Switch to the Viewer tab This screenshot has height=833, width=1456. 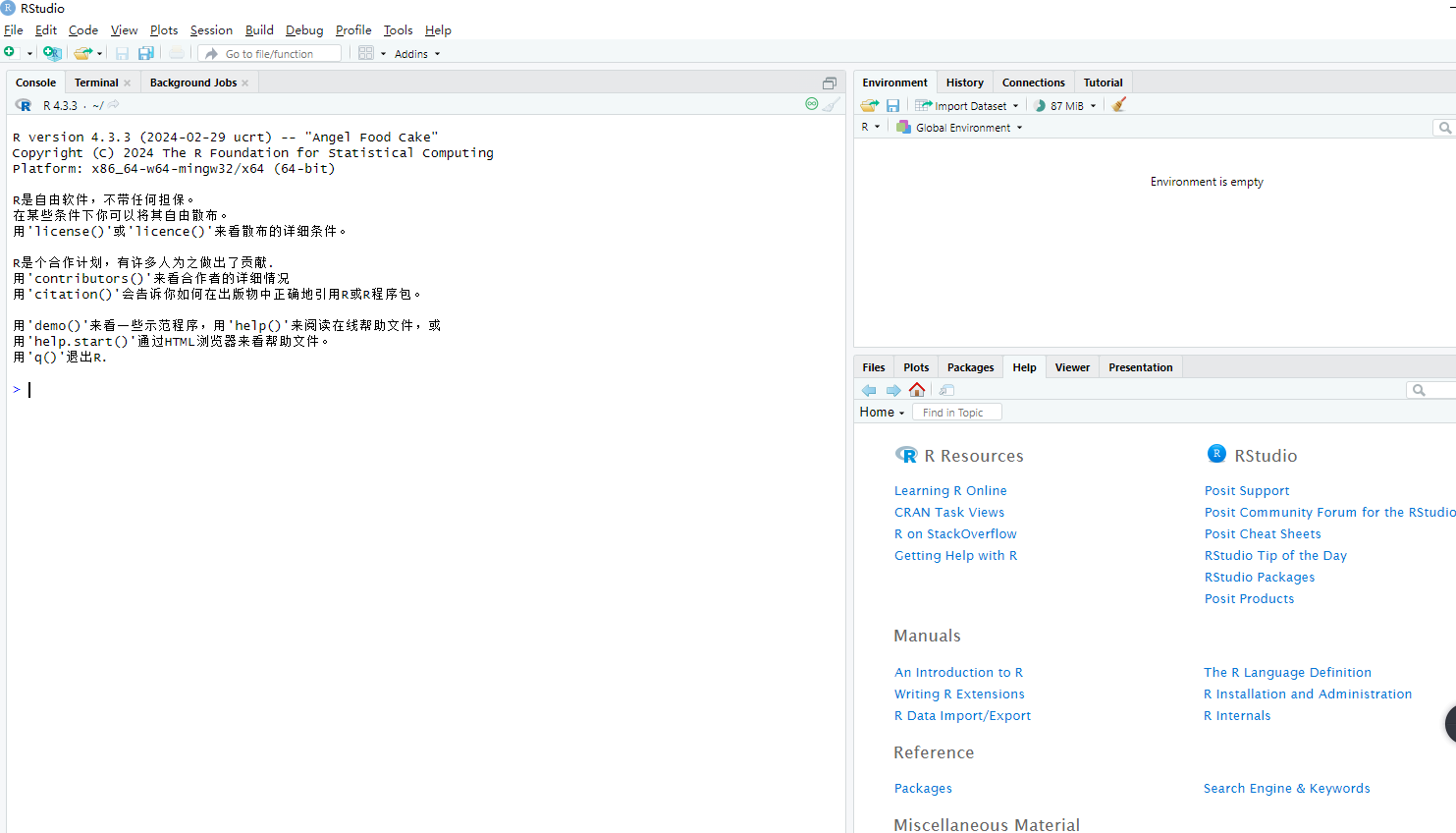click(x=1073, y=367)
